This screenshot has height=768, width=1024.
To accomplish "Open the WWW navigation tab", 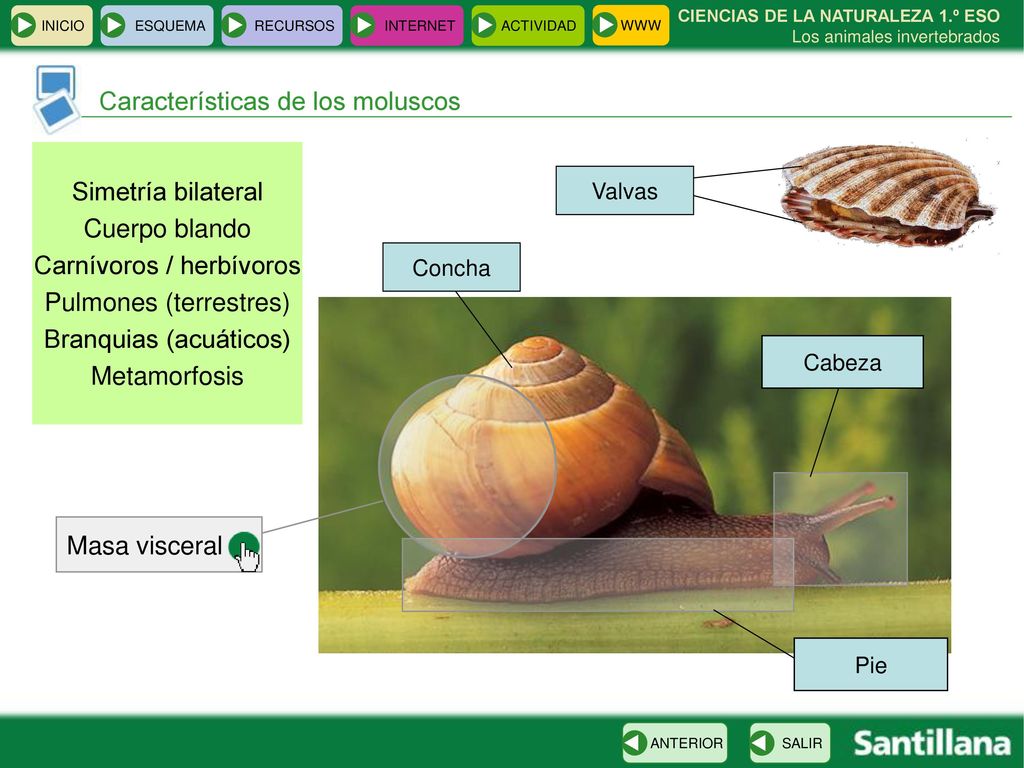I will pyautogui.click(x=630, y=25).
